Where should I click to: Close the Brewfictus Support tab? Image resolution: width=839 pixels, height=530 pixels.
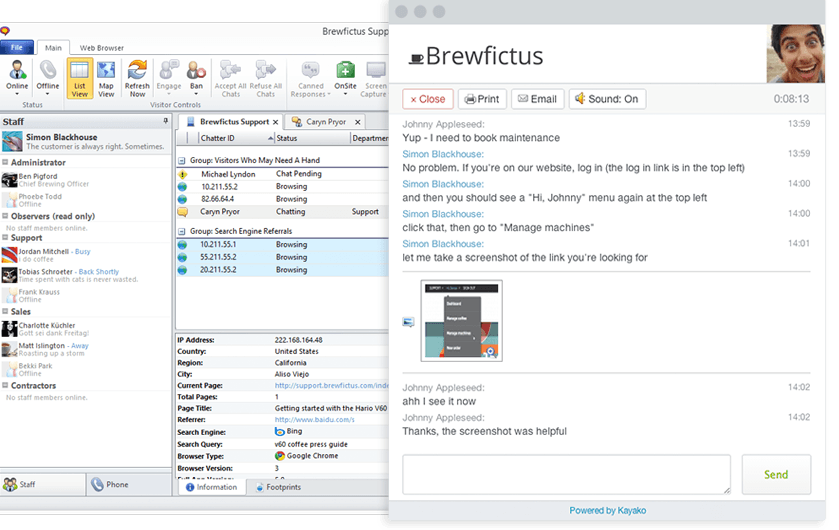(276, 122)
